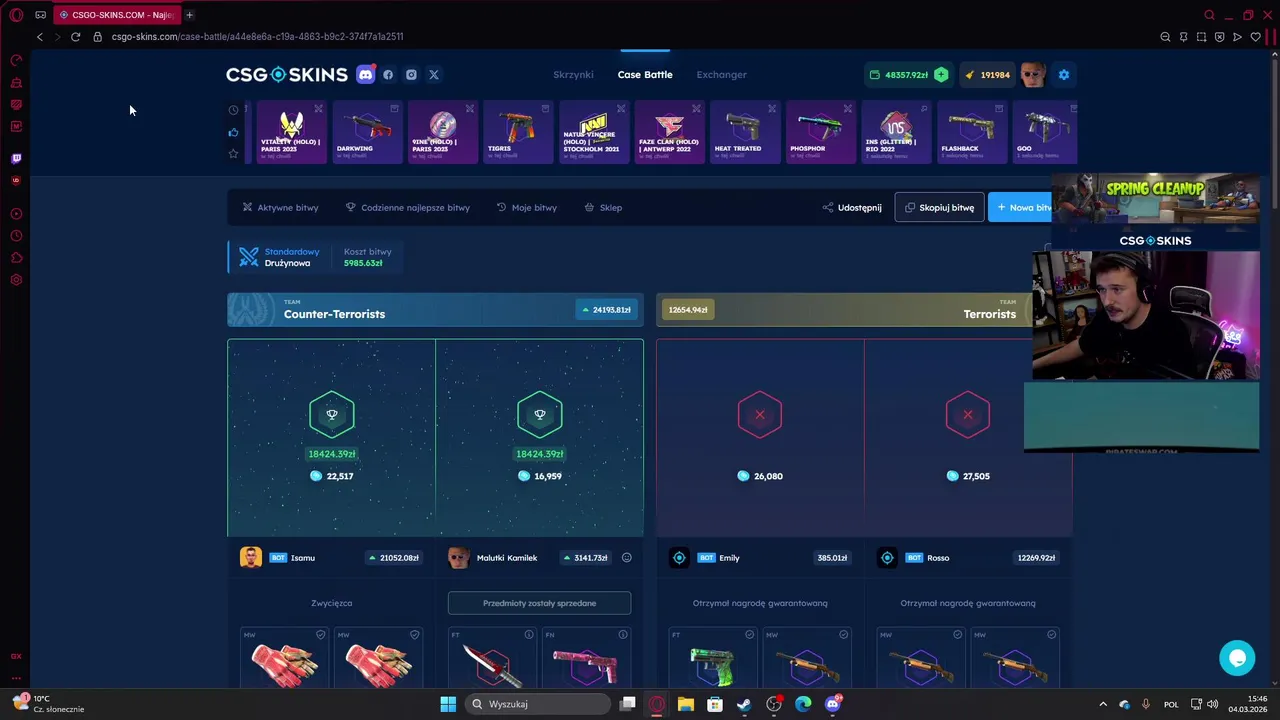Open the settings gear next to avatar
The width and height of the screenshot is (1280, 720).
(1064, 74)
